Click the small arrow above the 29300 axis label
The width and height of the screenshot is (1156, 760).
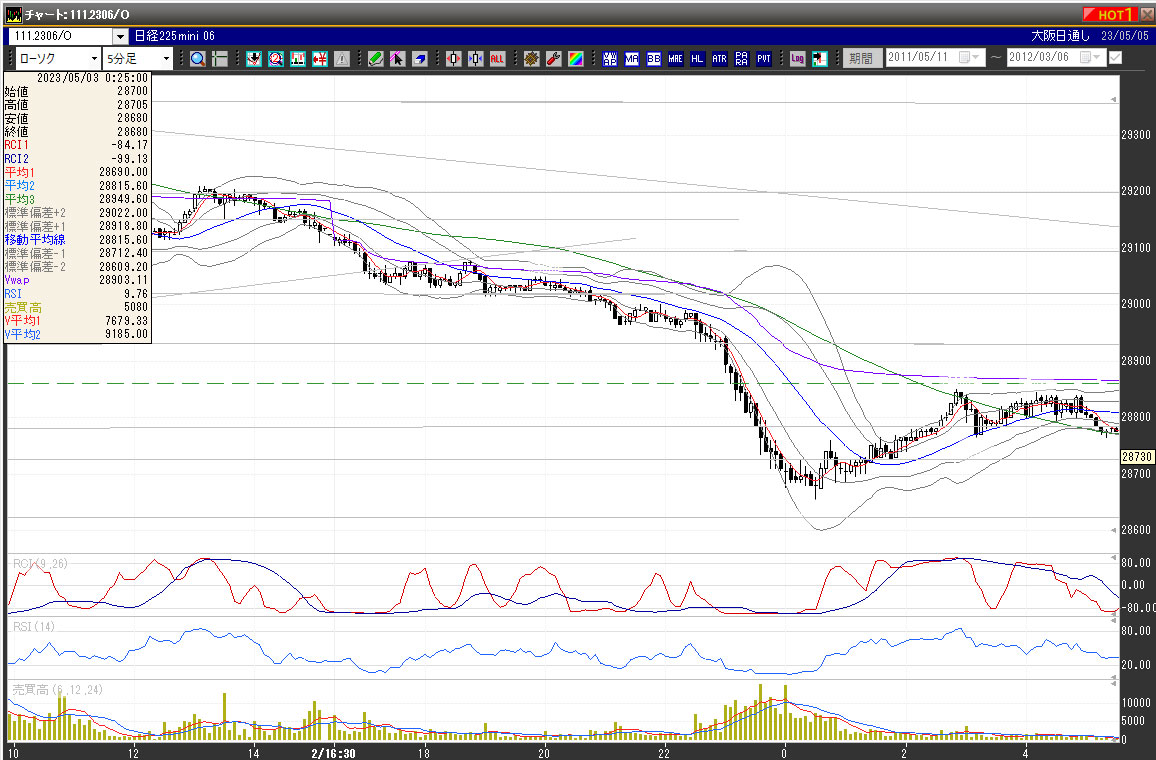1113,100
